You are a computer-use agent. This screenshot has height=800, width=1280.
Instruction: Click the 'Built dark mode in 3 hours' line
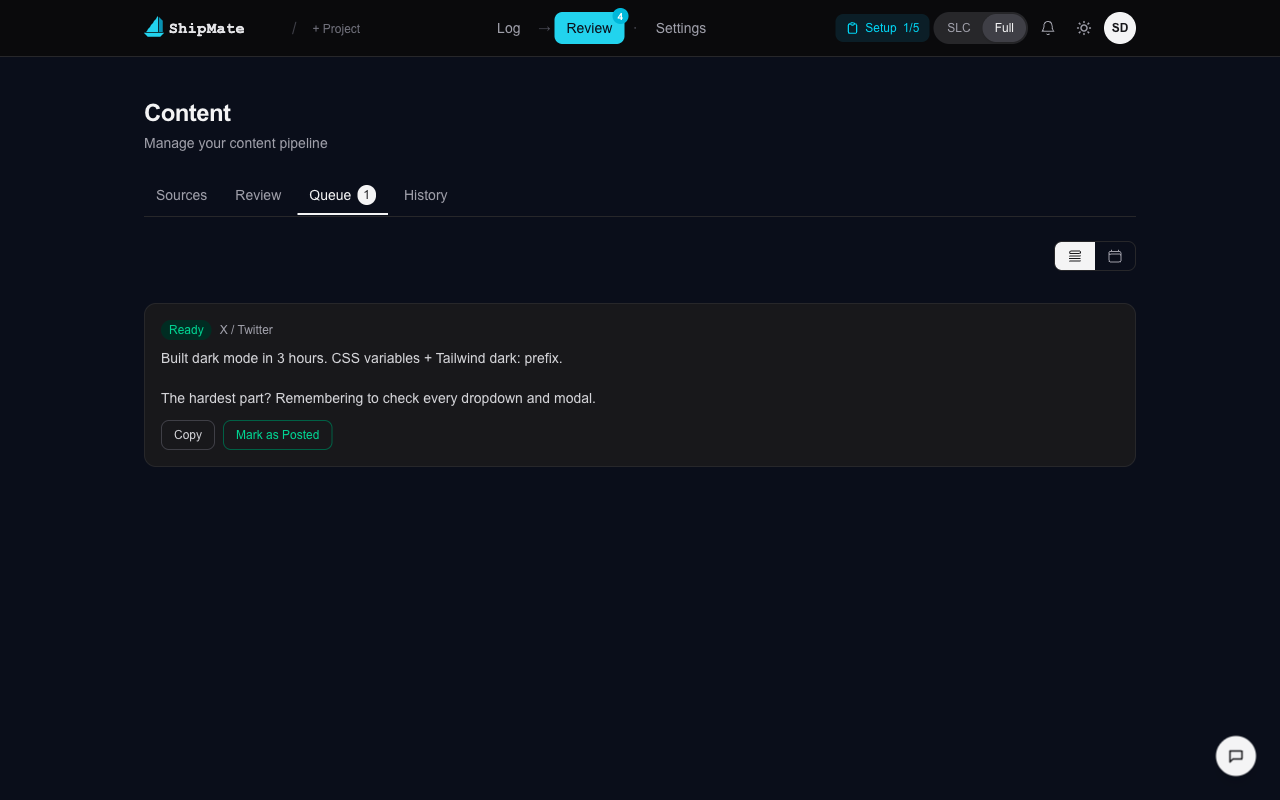362,358
